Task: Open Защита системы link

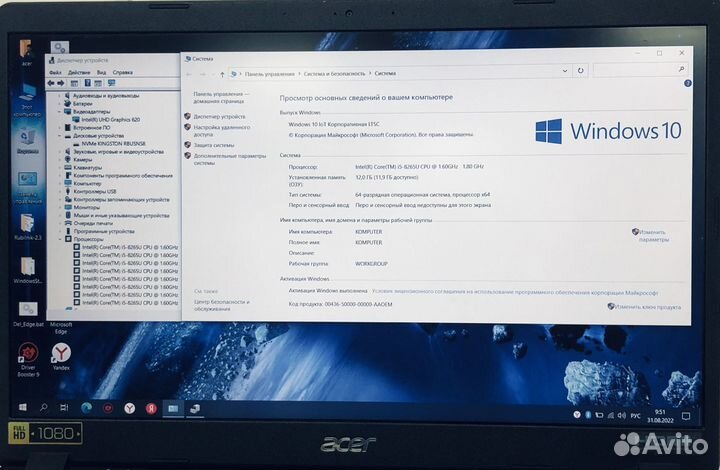Action: pos(214,145)
